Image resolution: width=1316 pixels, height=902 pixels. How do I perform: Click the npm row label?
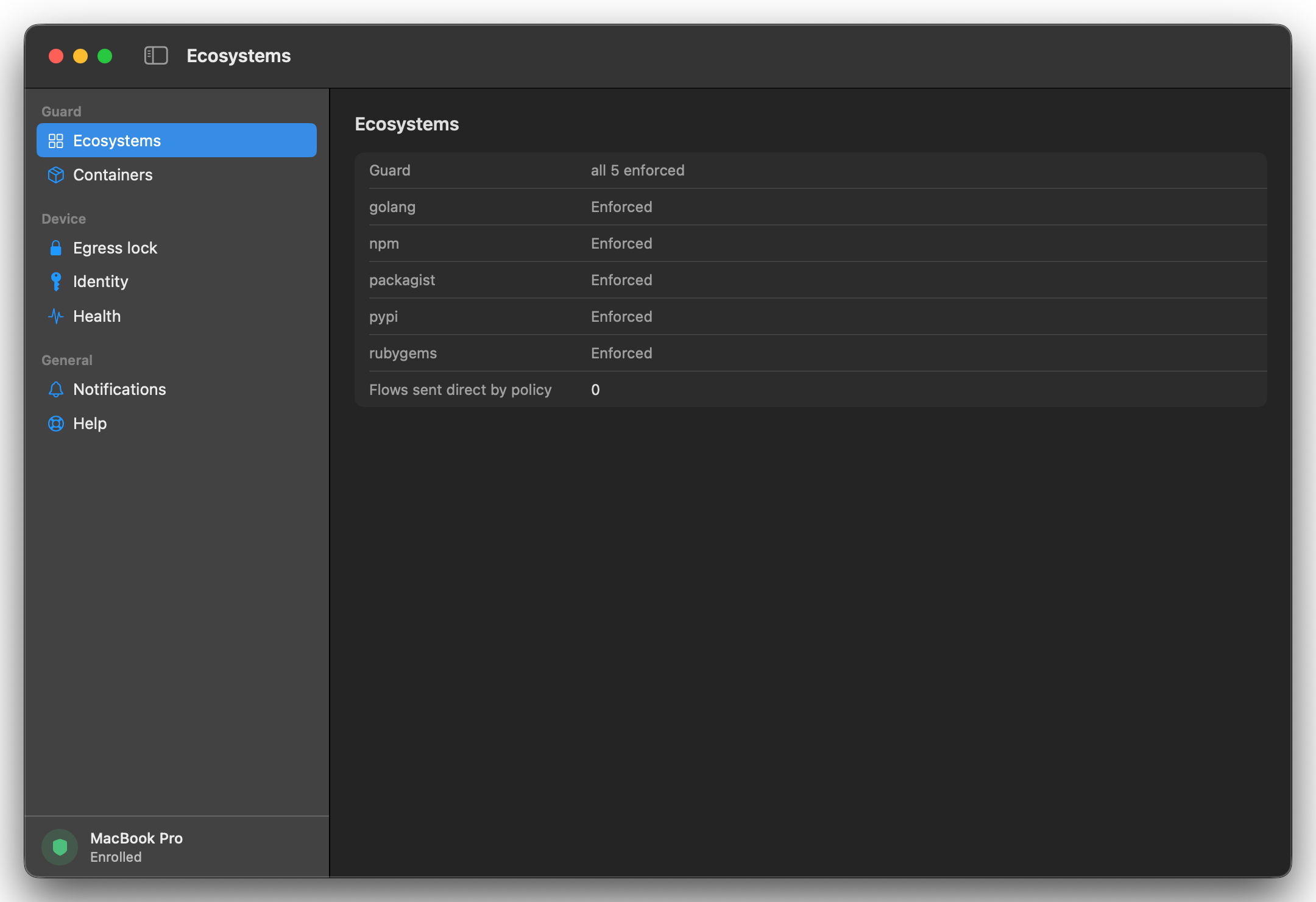[384, 244]
